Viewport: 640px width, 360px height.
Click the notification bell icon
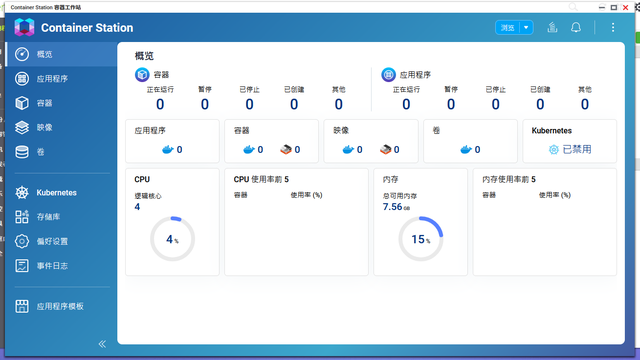point(576,27)
